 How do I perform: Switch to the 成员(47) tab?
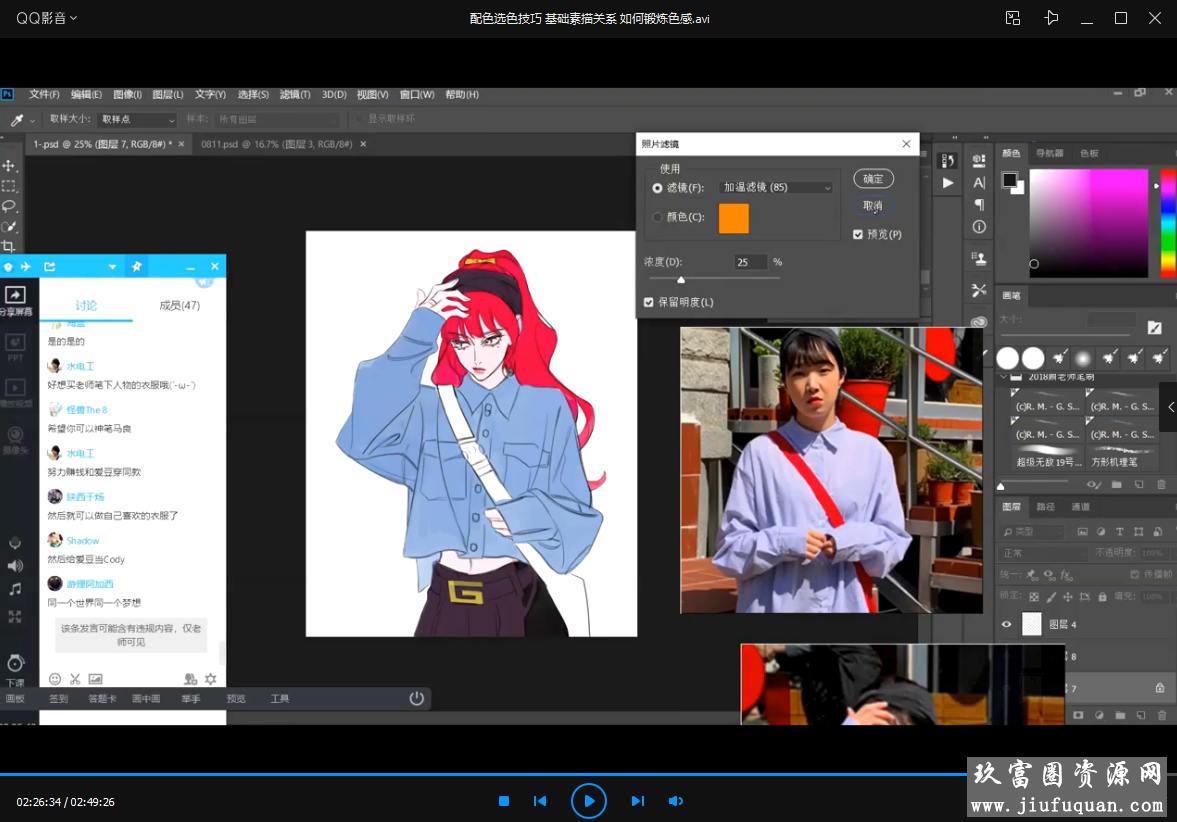(x=179, y=306)
